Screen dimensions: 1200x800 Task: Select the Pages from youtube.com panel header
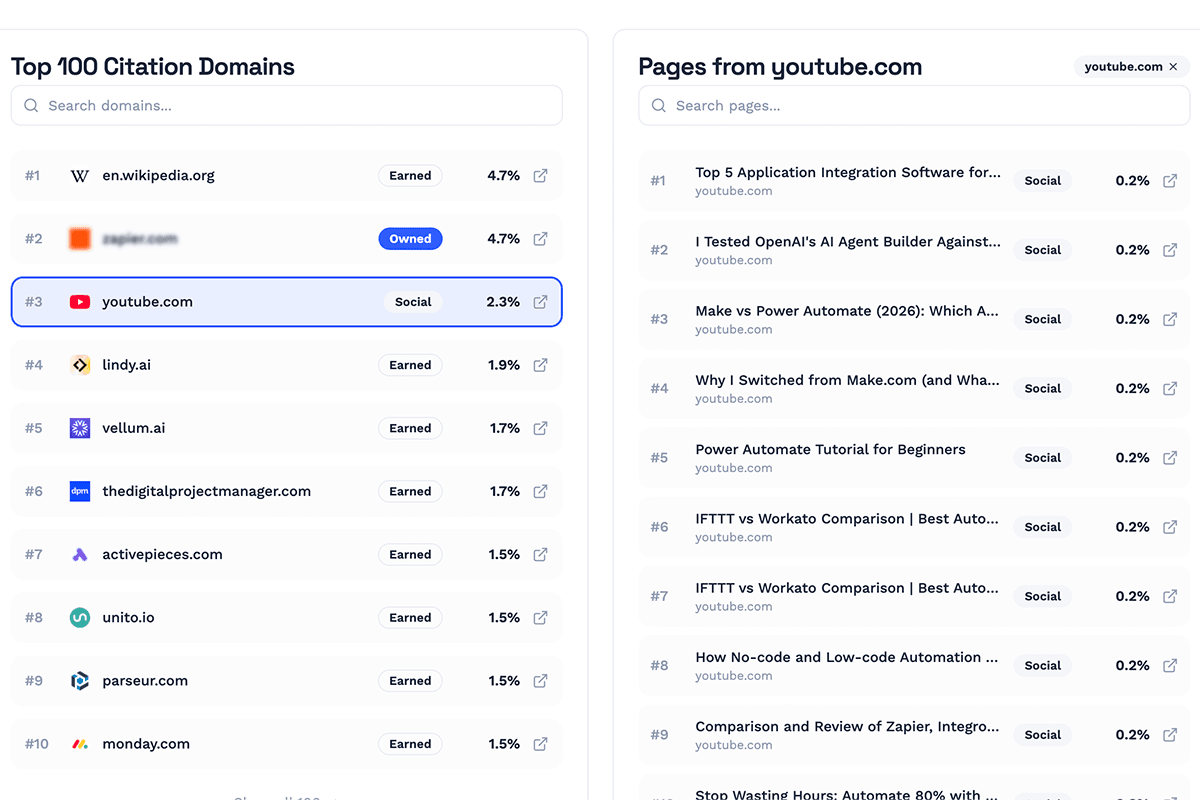(x=780, y=67)
